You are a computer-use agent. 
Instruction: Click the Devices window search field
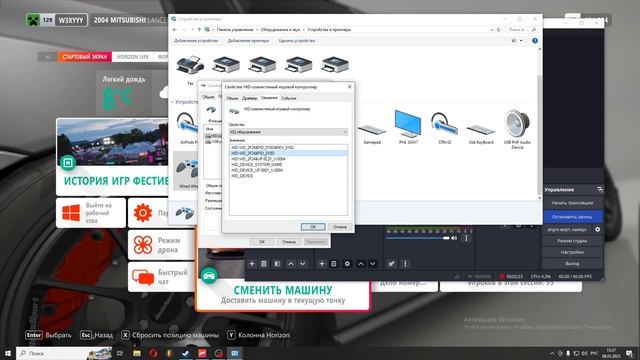pos(522,29)
